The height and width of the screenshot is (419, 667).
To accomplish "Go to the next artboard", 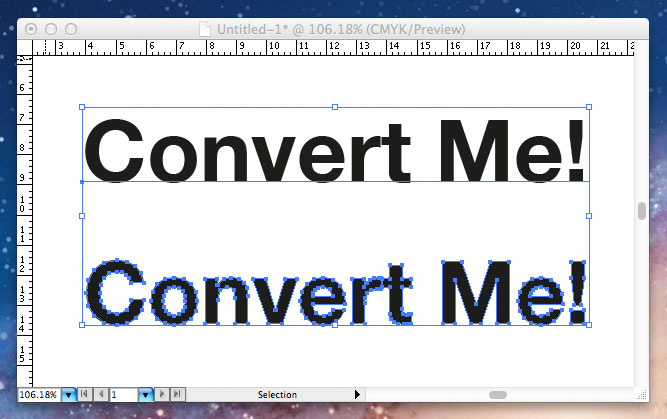I will point(163,395).
